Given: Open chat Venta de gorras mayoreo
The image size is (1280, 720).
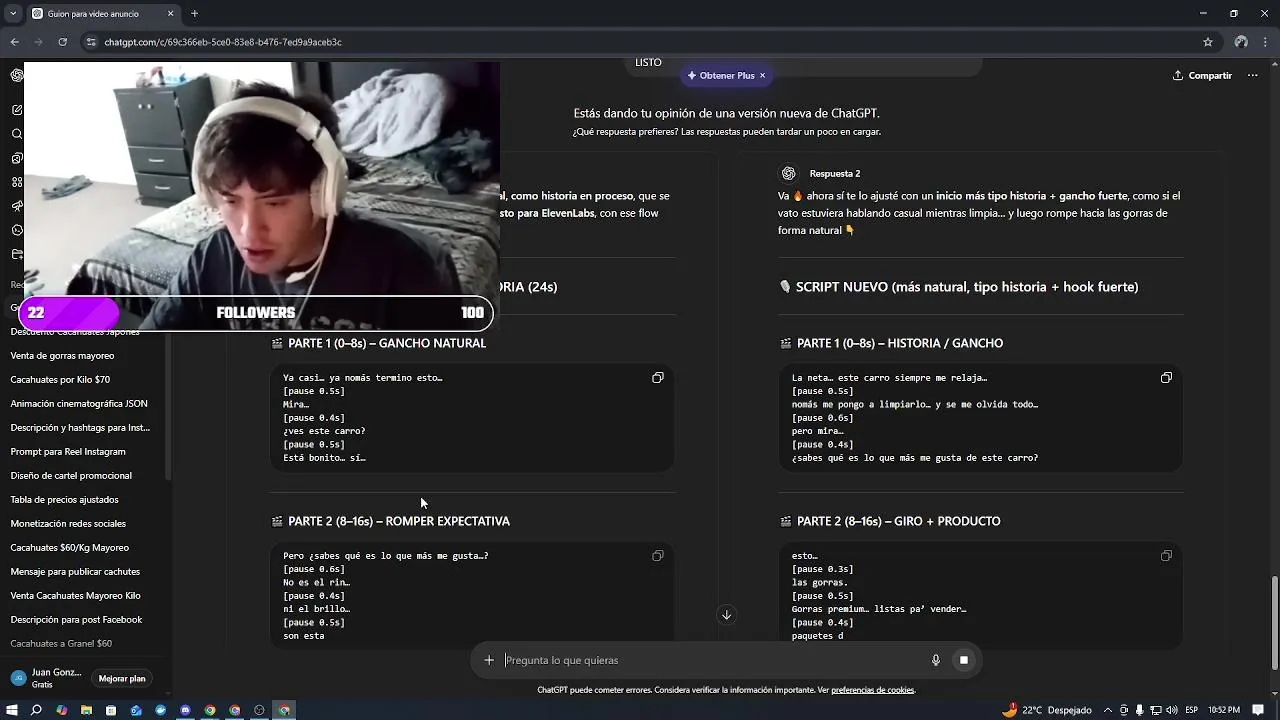Looking at the screenshot, I should [x=62, y=355].
